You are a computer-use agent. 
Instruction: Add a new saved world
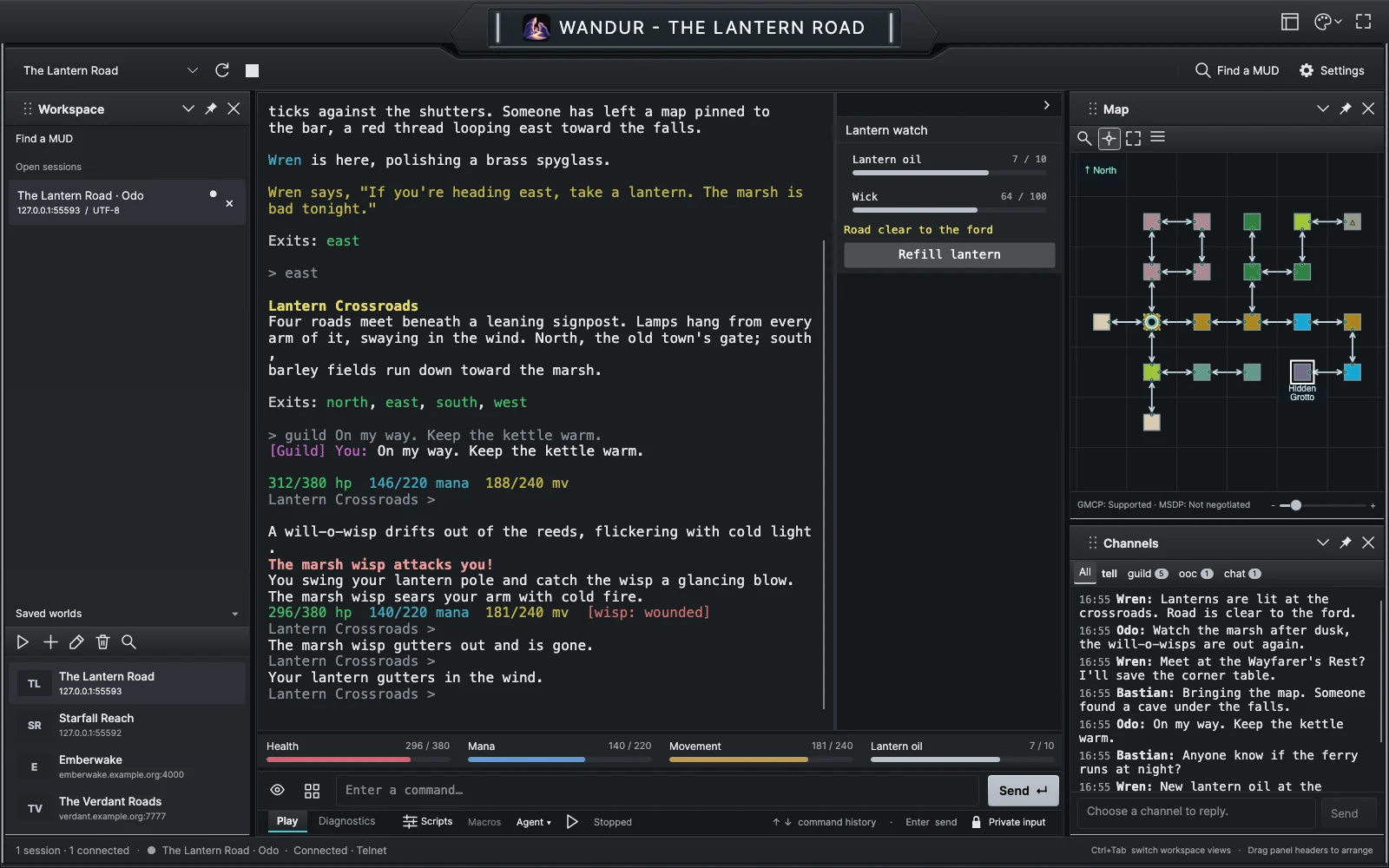50,642
